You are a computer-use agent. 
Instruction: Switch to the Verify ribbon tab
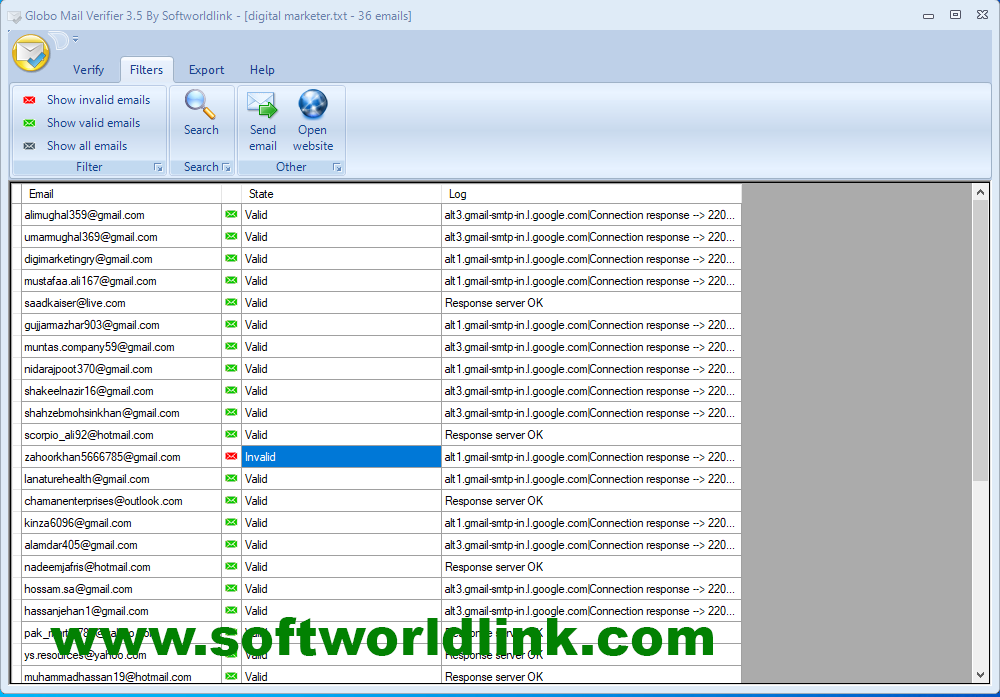coord(88,70)
